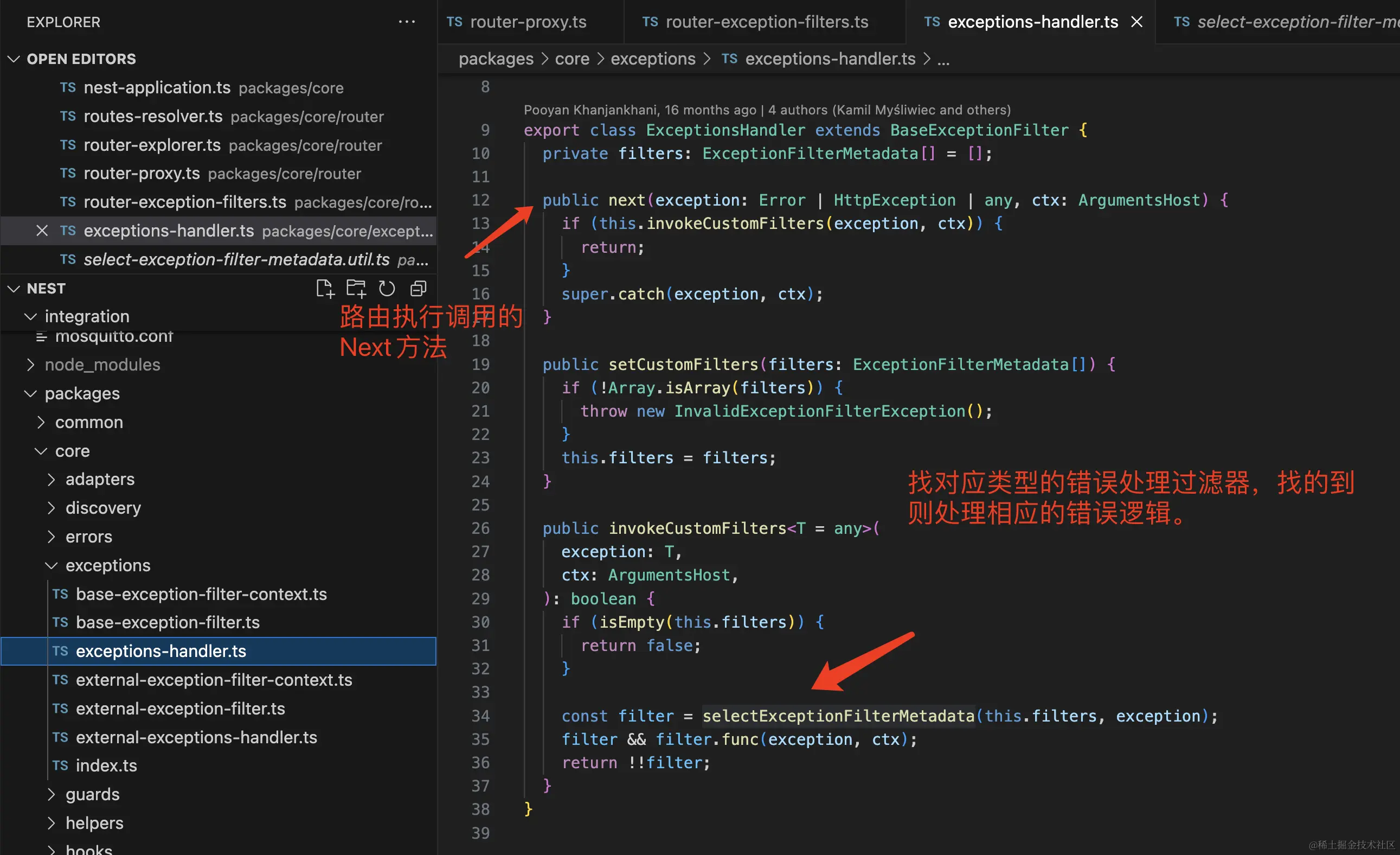The image size is (1400, 855).
Task: Refresh the explorer using the refresh icon
Action: click(x=387, y=288)
